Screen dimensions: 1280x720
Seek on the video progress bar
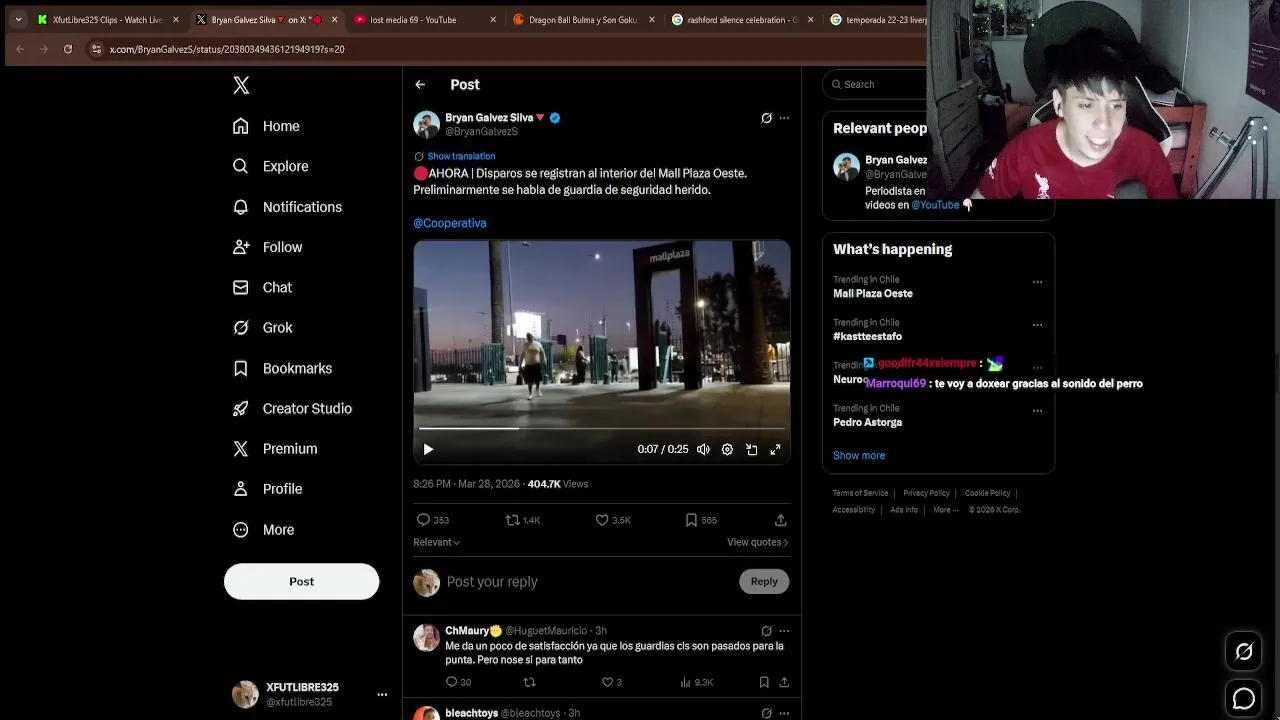point(601,428)
